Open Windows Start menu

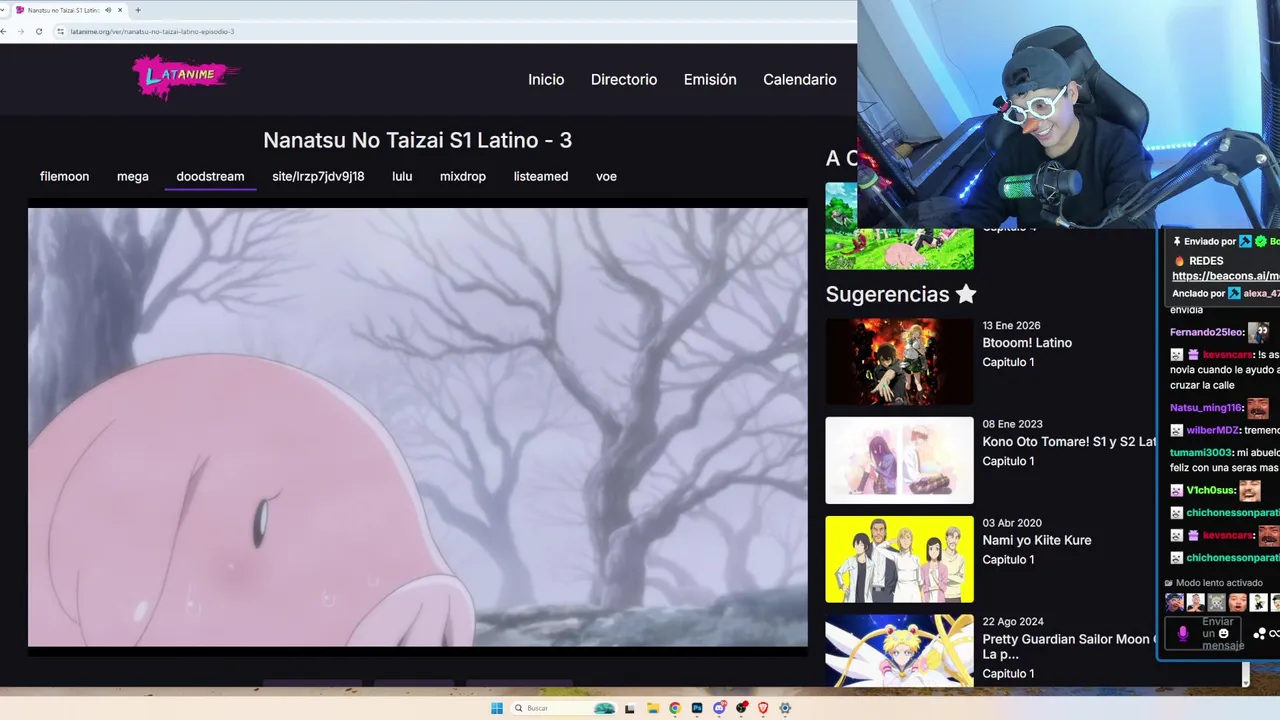497,708
